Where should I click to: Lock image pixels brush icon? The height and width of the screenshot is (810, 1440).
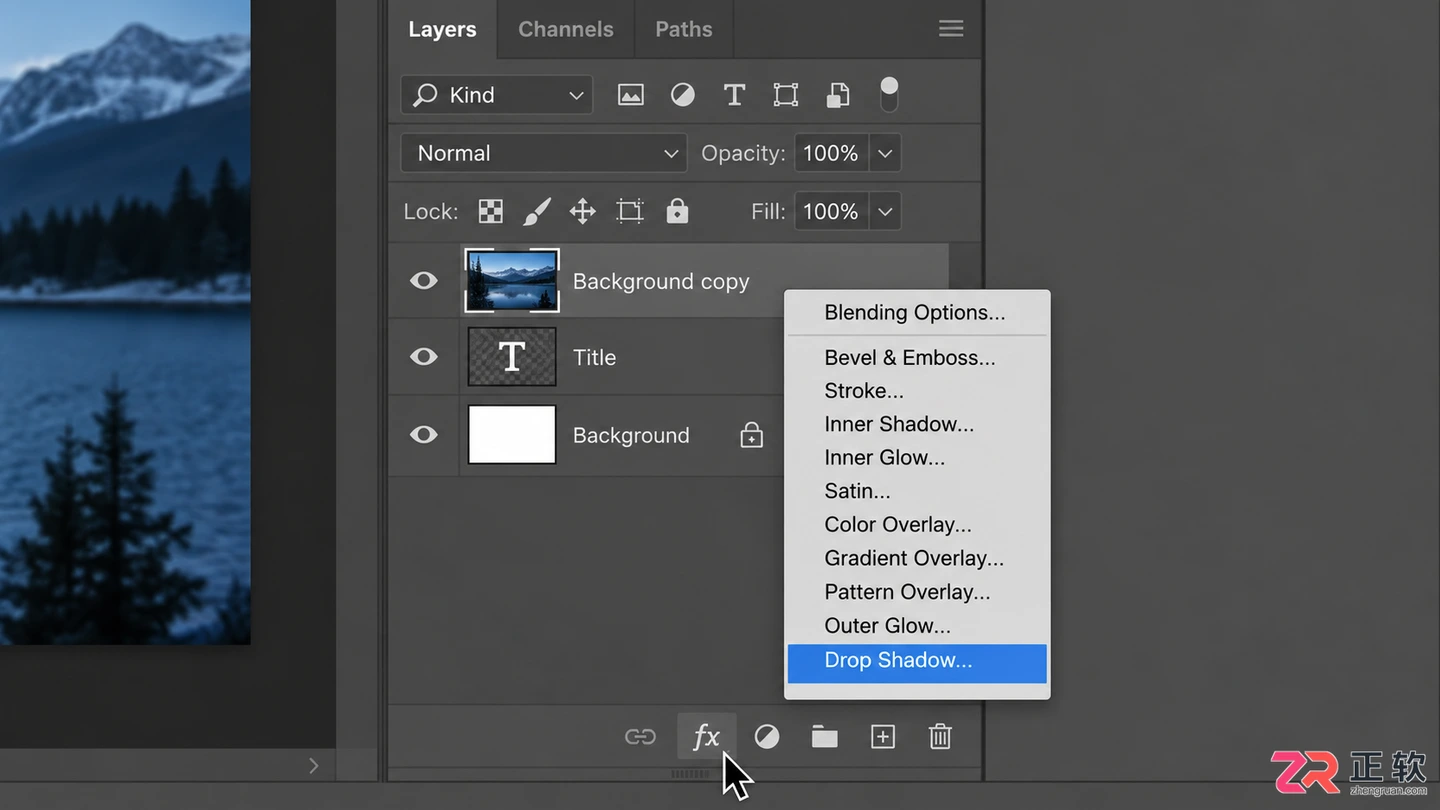tap(537, 211)
